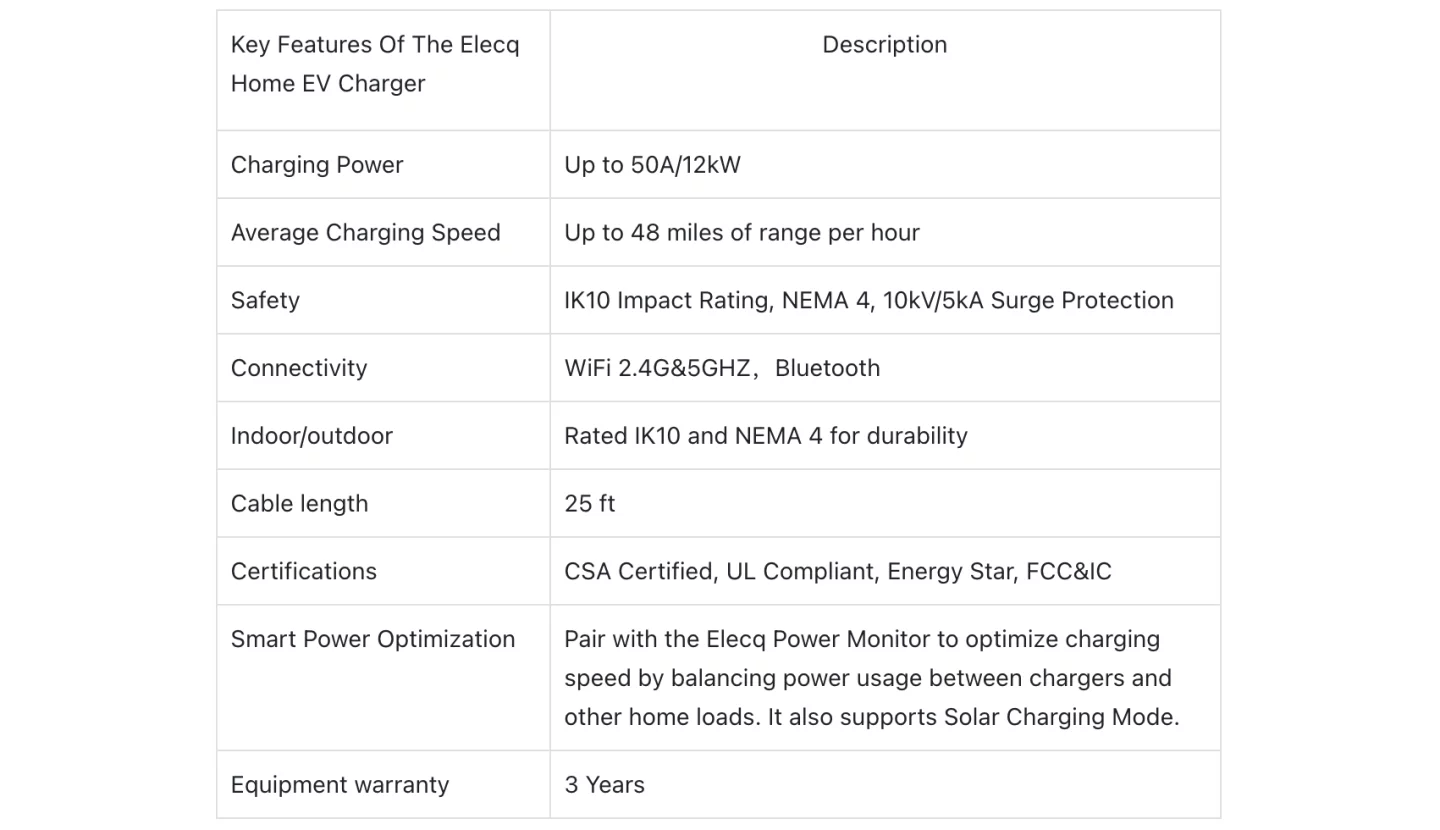This screenshot has width=1440, height=830.
Task: Select the 'Equipment warranty' label
Action: (340, 785)
